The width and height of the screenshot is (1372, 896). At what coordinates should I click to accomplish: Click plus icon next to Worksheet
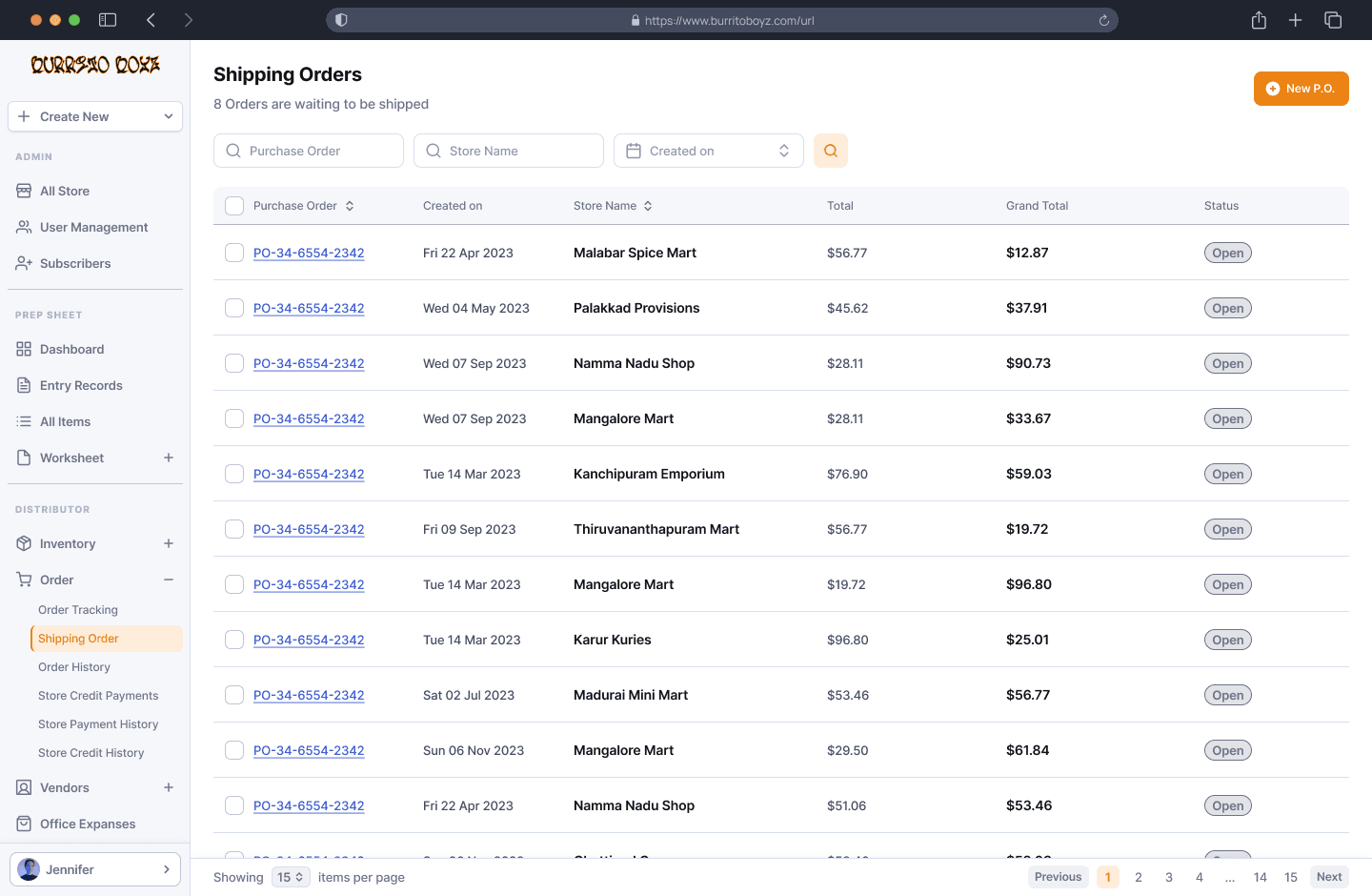pos(169,458)
